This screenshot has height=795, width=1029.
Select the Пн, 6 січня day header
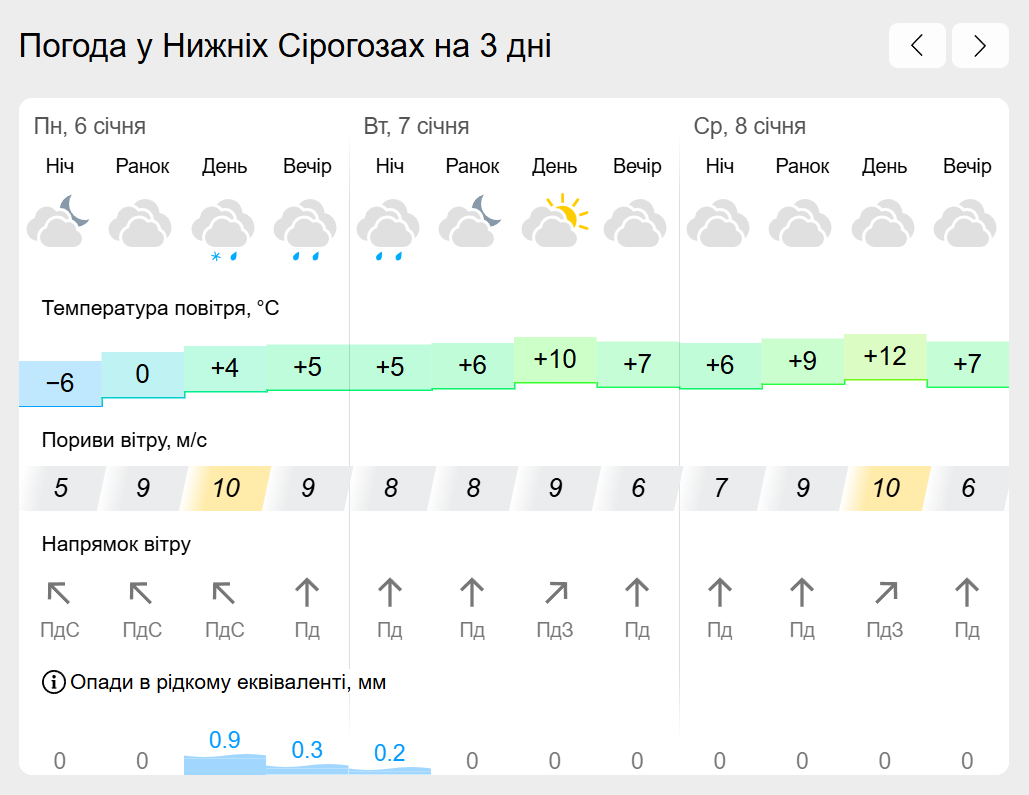coord(90,126)
